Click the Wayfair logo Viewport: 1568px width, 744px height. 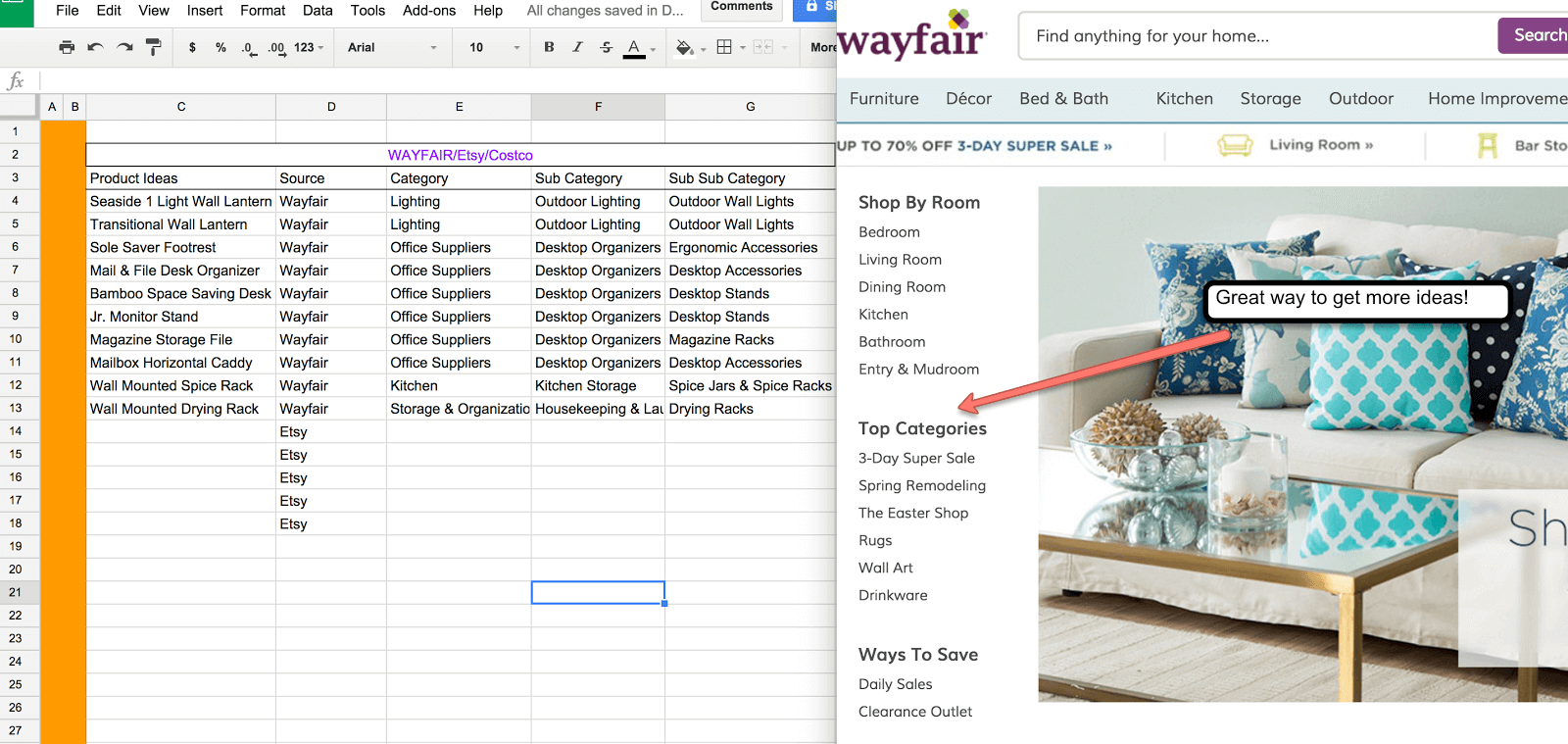pyautogui.click(x=912, y=36)
